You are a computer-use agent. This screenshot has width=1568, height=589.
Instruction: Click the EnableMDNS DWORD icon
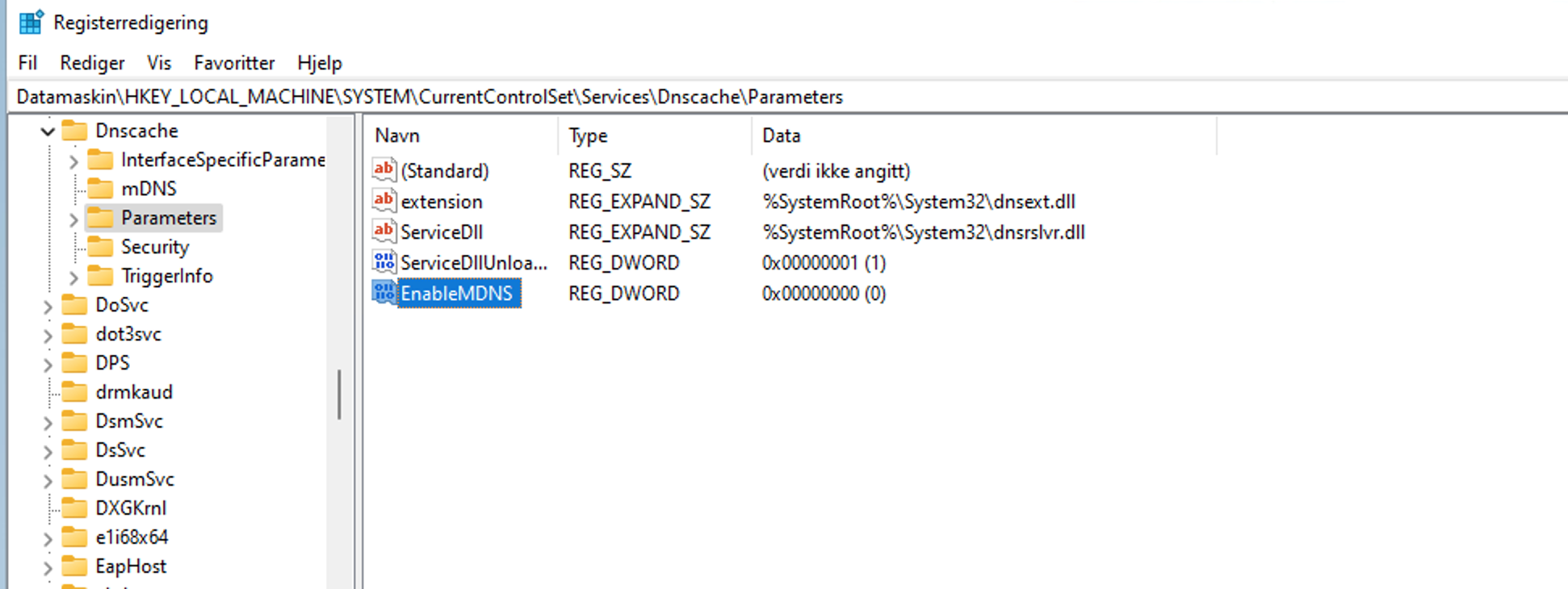pyautogui.click(x=384, y=292)
